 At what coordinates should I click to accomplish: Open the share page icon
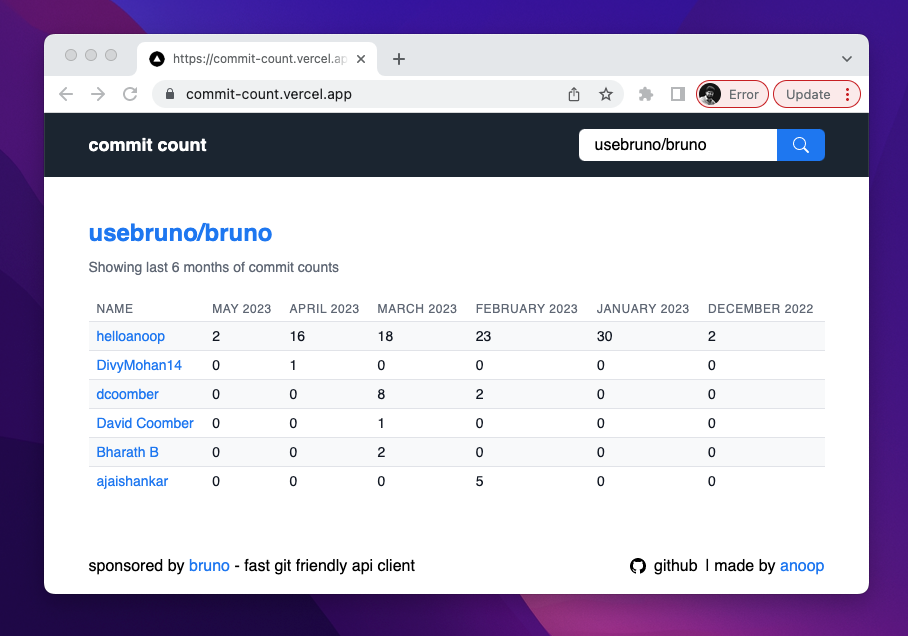coord(574,94)
